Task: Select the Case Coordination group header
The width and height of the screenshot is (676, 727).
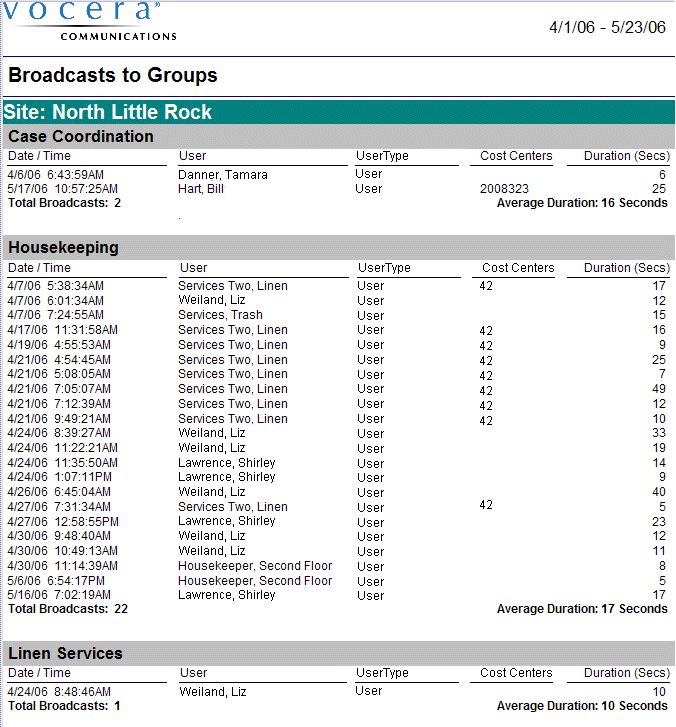Action: (81, 137)
